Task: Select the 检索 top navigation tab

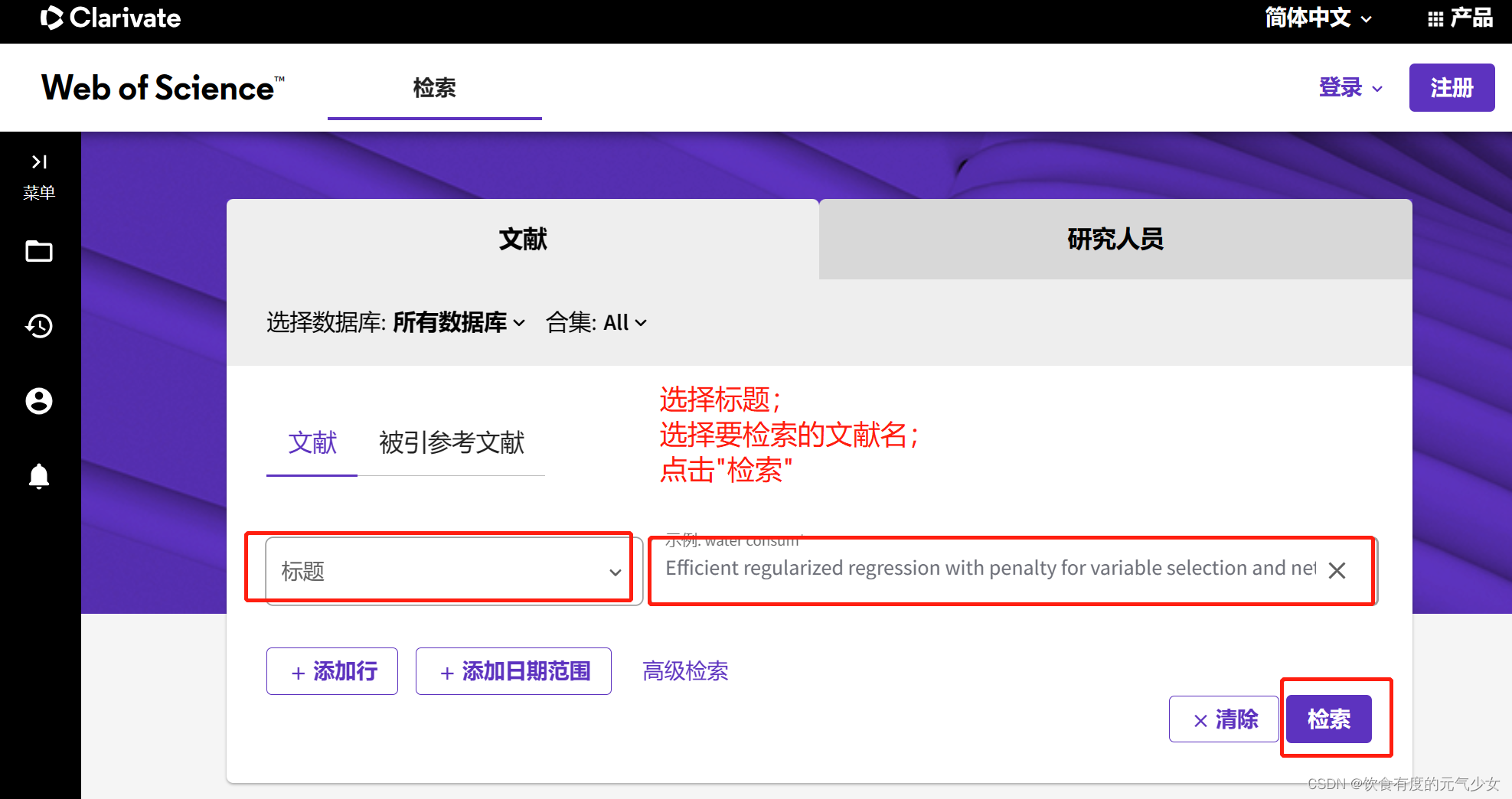Action: (435, 87)
